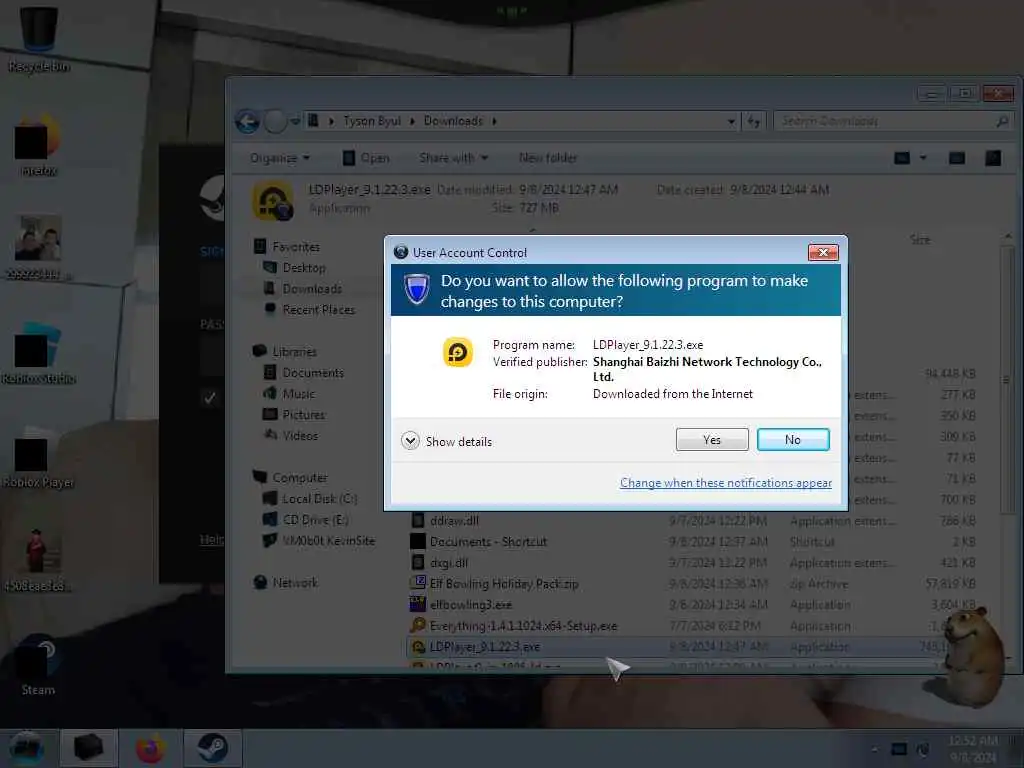Click the Search Downloads field
Image resolution: width=1024 pixels, height=768 pixels.
tap(892, 121)
